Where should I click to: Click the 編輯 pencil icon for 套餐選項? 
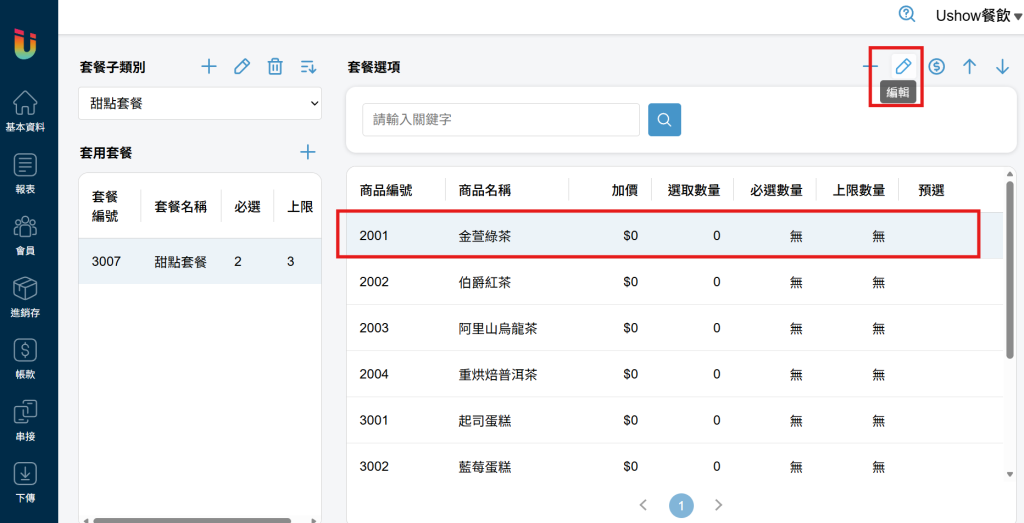click(x=903, y=66)
